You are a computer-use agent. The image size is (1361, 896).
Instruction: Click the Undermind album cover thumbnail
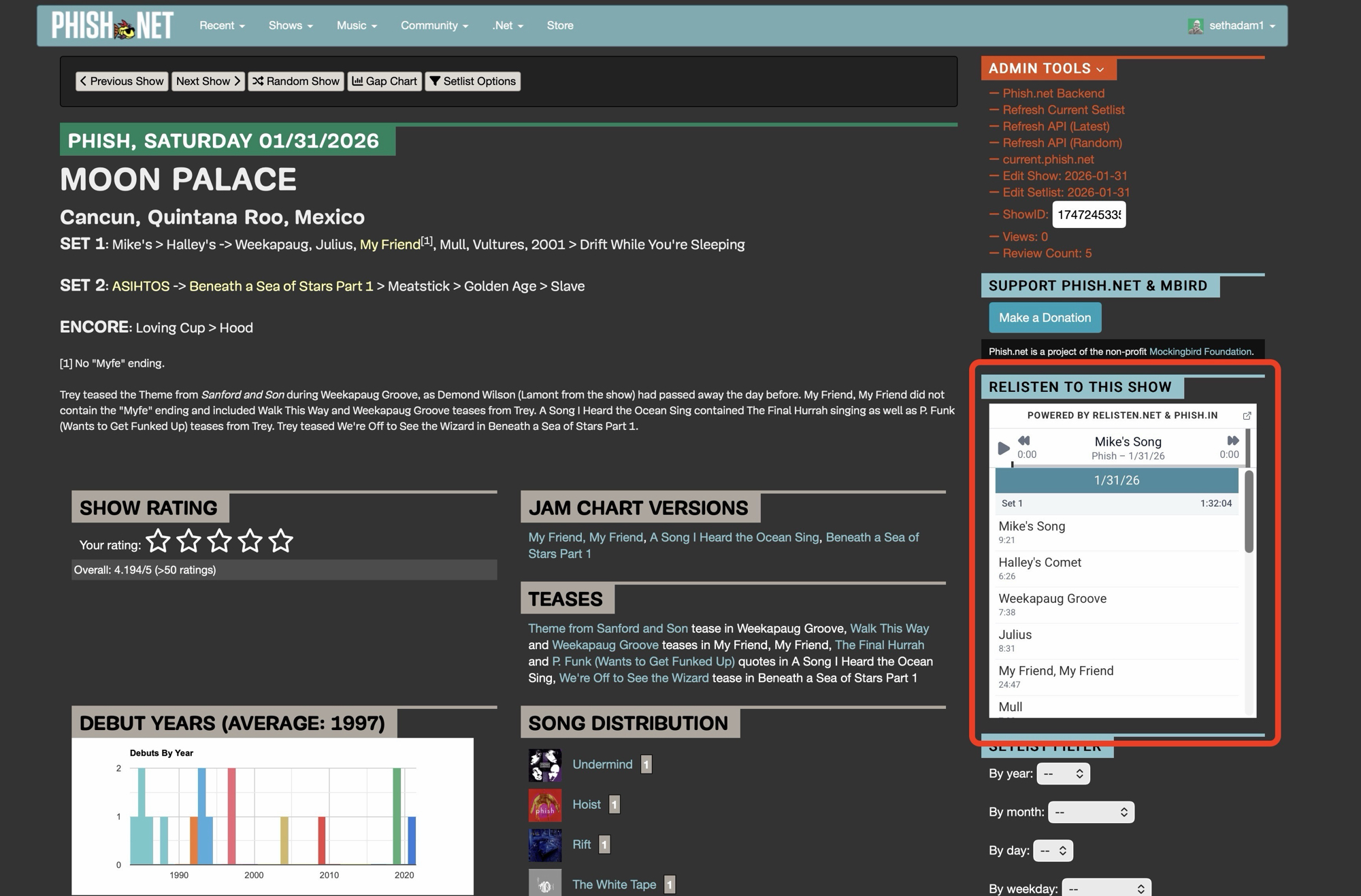point(544,765)
